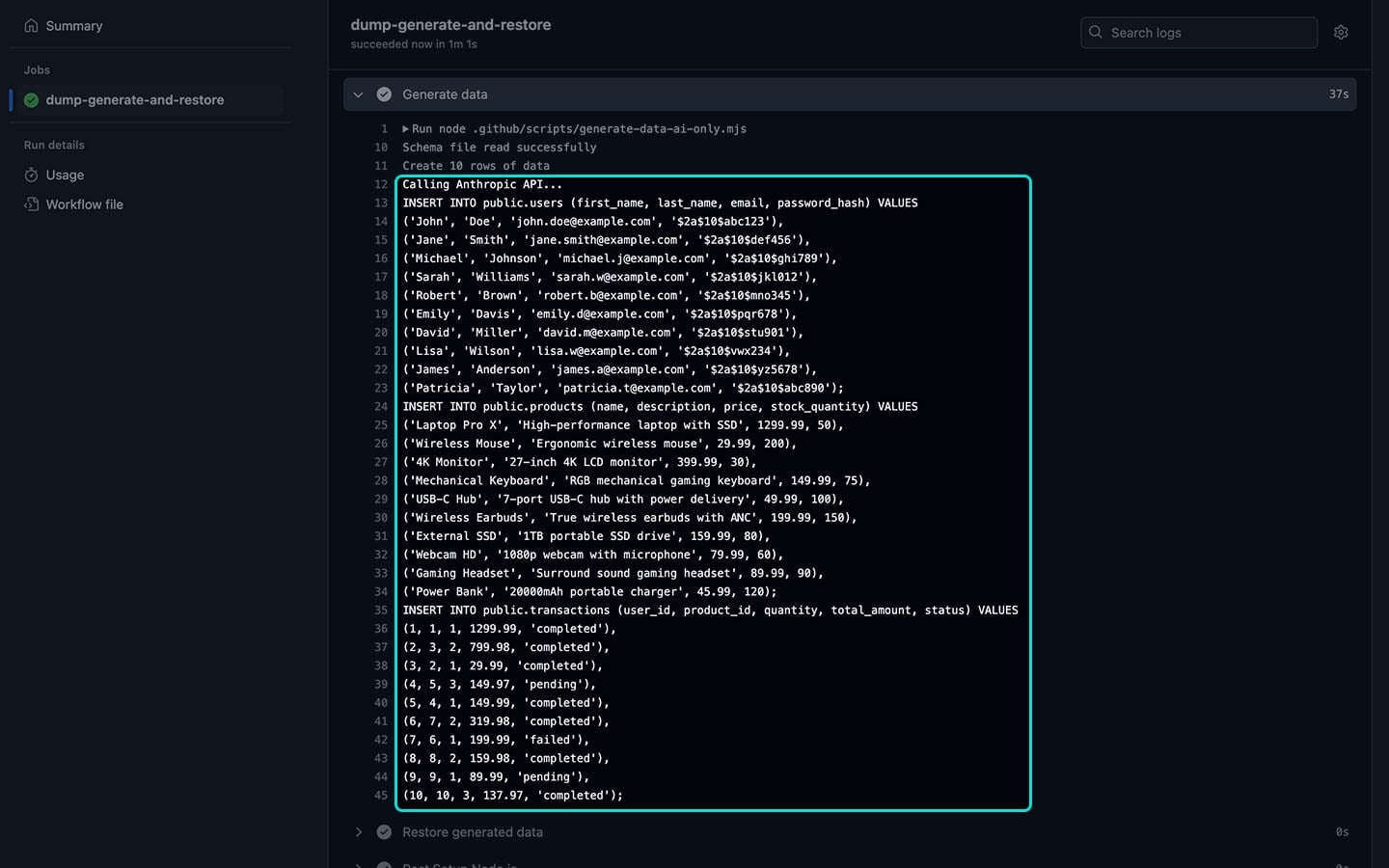Expand the Restore generated data step
The width and height of the screenshot is (1389, 868).
[x=359, y=831]
